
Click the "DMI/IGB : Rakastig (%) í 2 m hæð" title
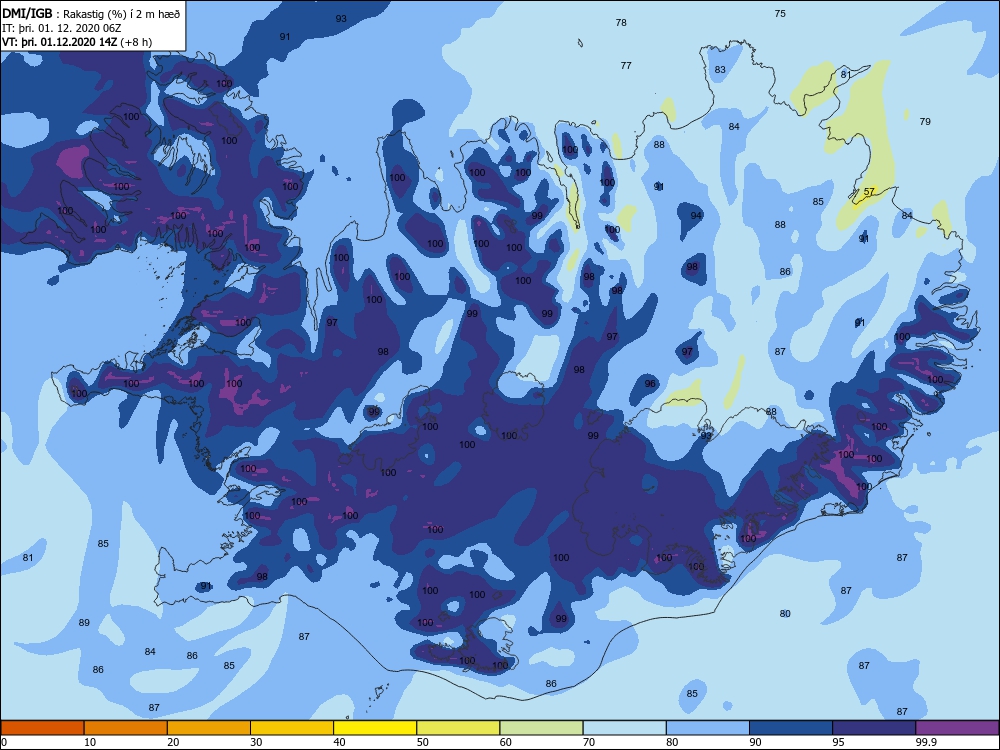92,13
